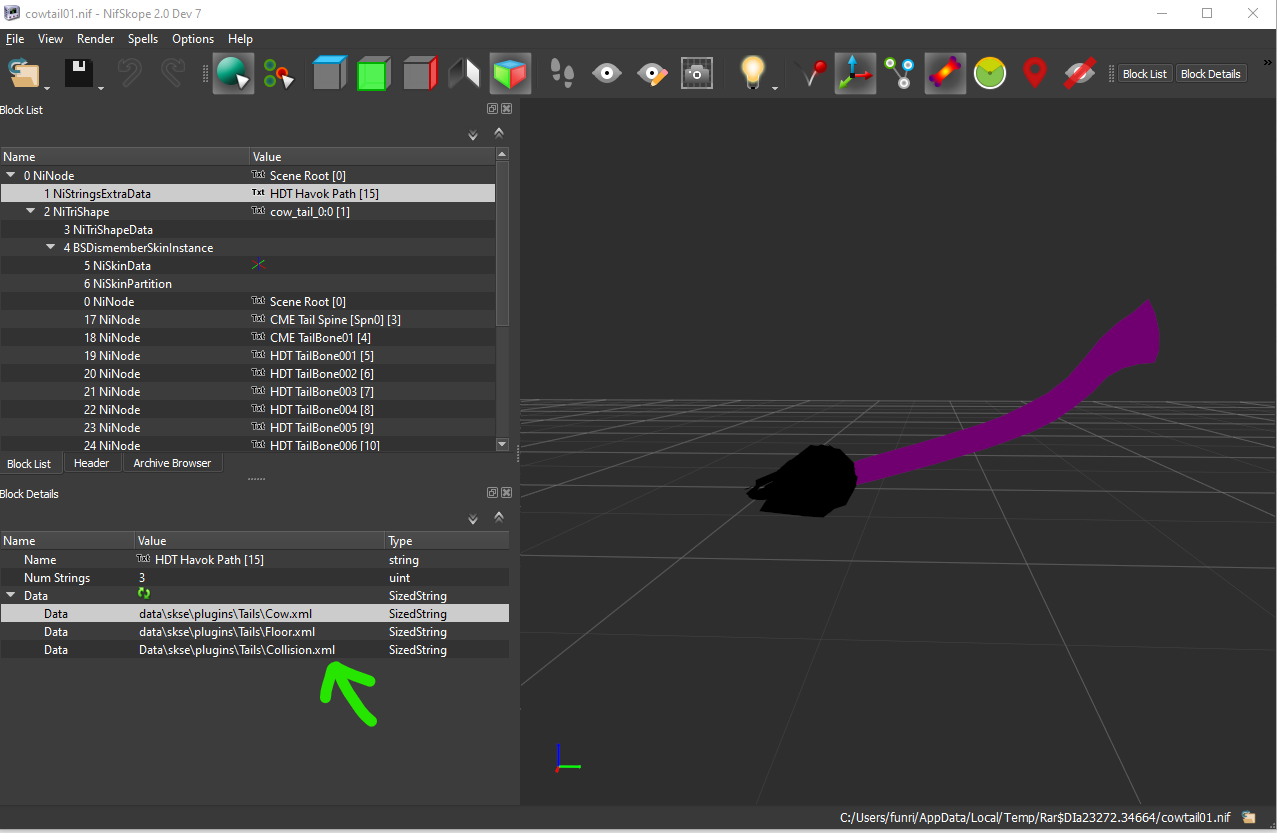
Task: Switch to the Front view green cube
Action: (x=373, y=73)
